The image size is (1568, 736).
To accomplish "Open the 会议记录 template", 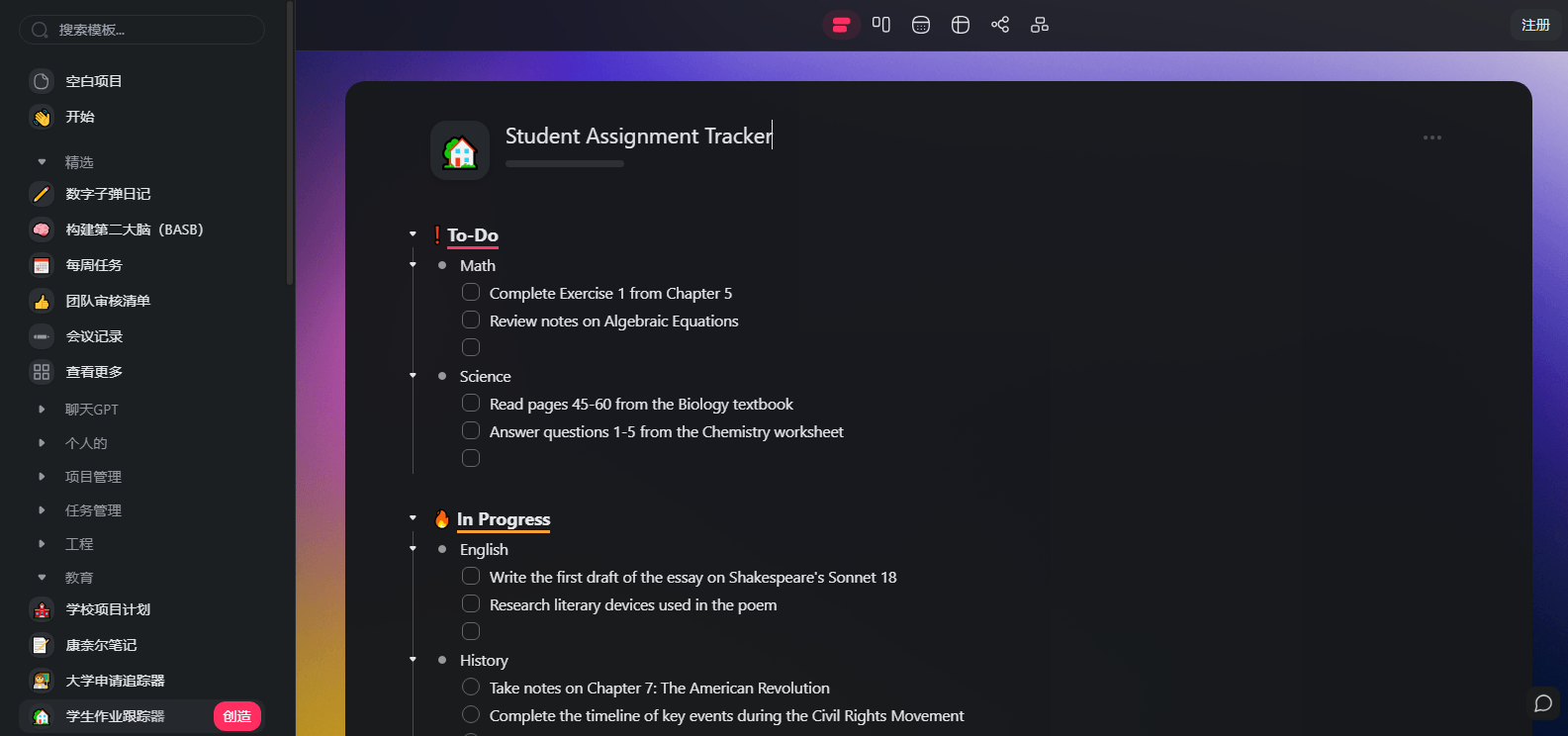I will [94, 336].
